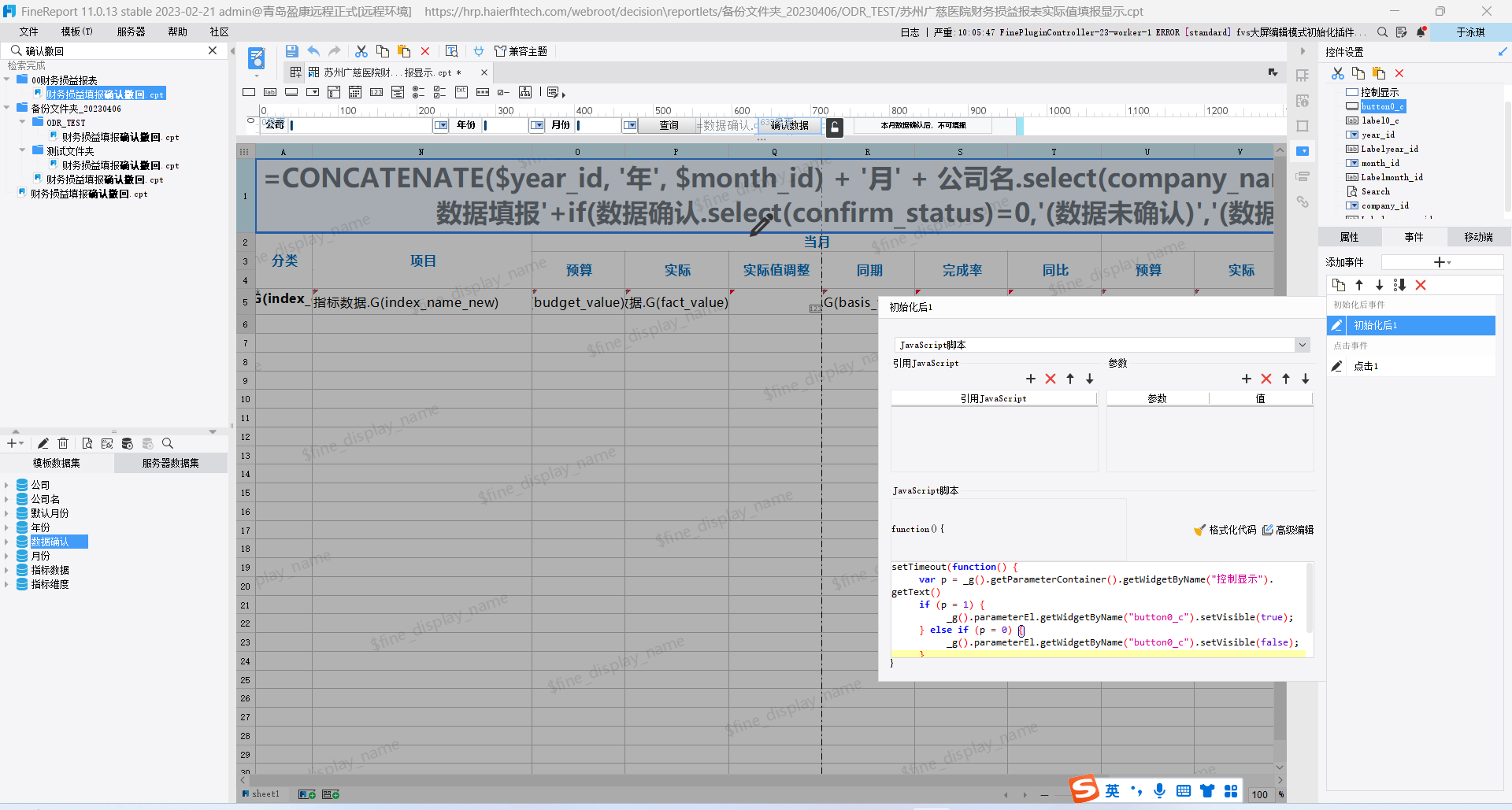Click the hyperlink chain icon in right sidebar
The width and height of the screenshot is (1512, 810).
(x=1303, y=202)
